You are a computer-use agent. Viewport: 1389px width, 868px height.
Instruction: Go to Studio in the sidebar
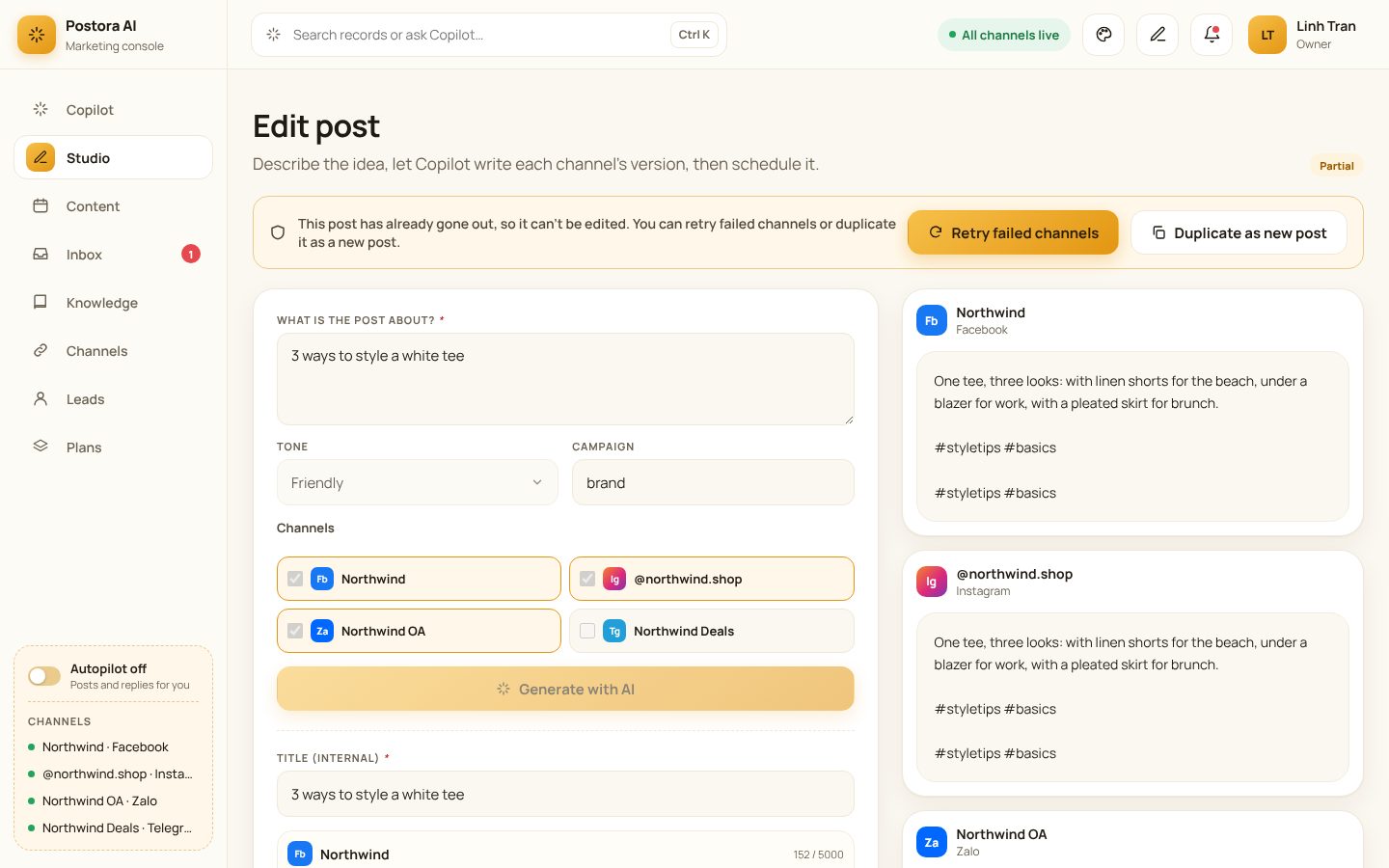(113, 158)
